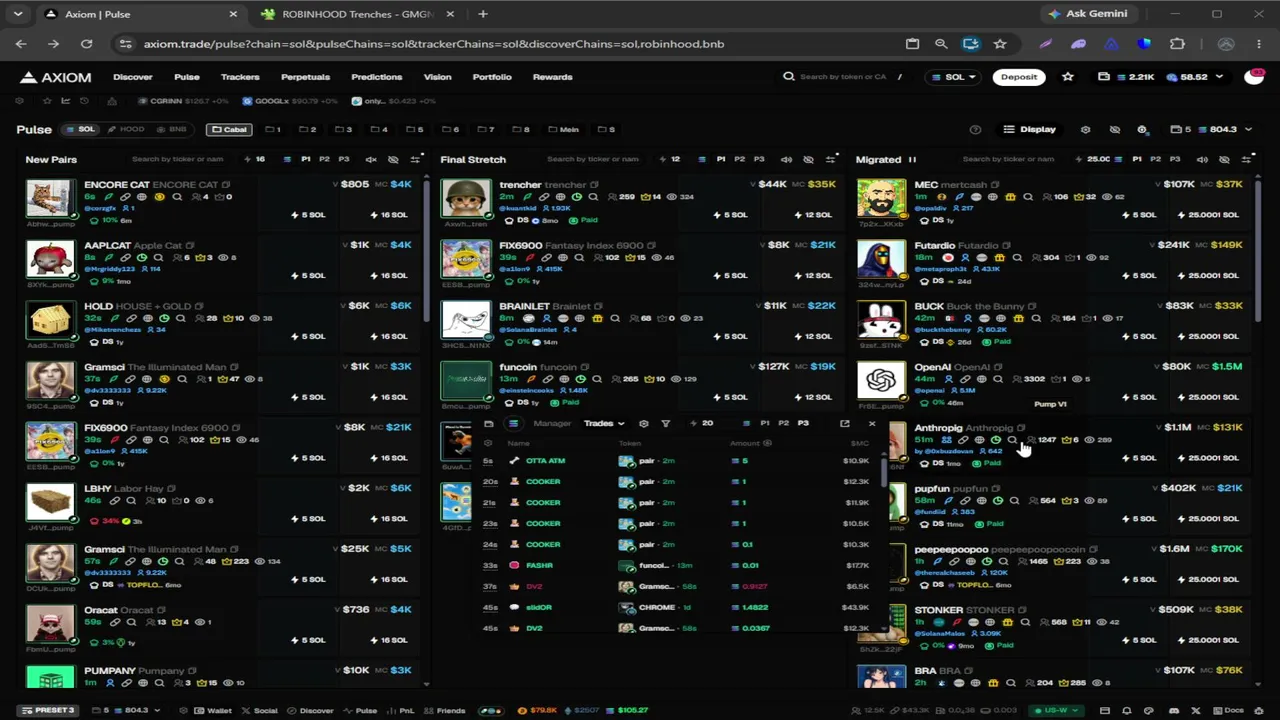
Task: Open PnL tracker in the footer
Action: tap(401, 711)
